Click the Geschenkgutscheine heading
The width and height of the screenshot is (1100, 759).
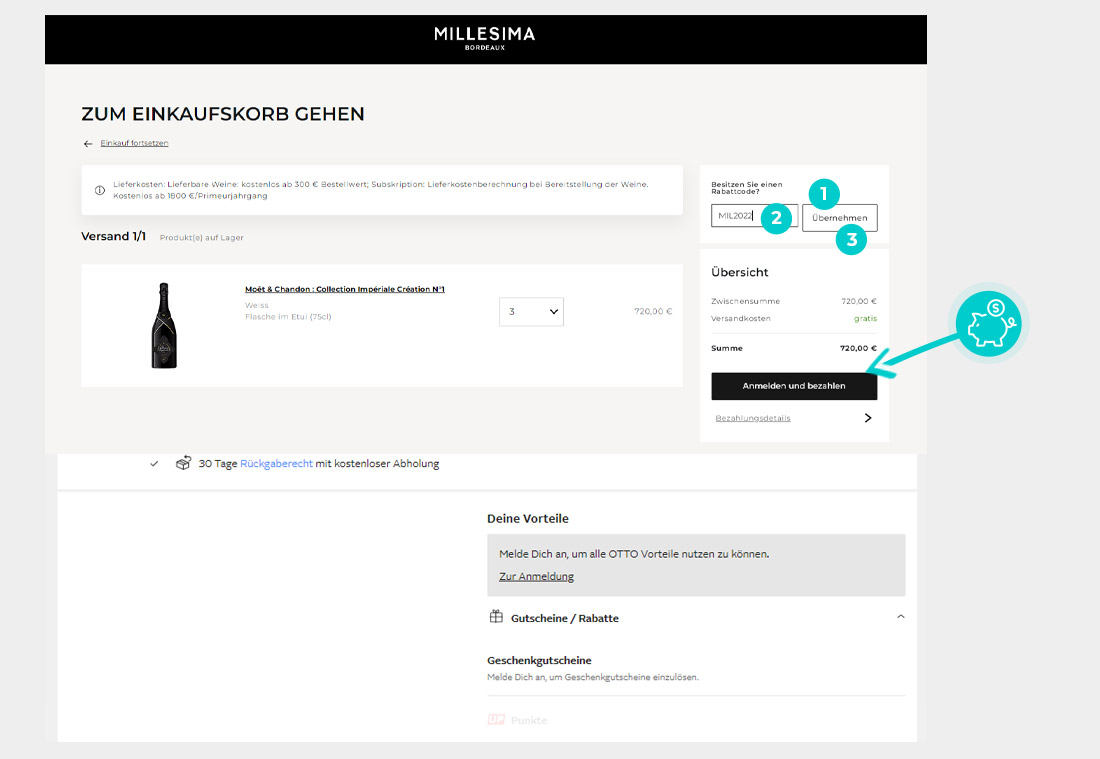[539, 660]
